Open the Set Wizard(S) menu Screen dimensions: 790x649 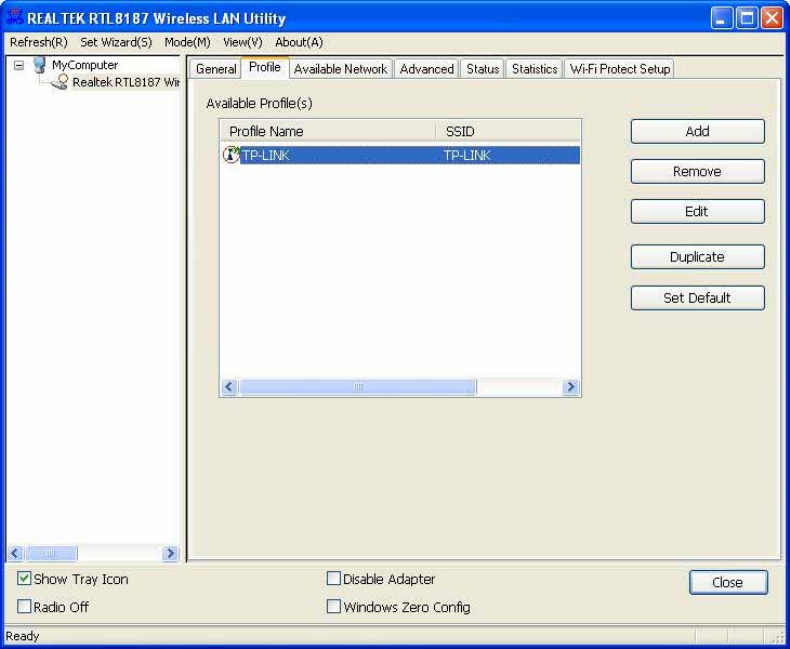coord(116,42)
